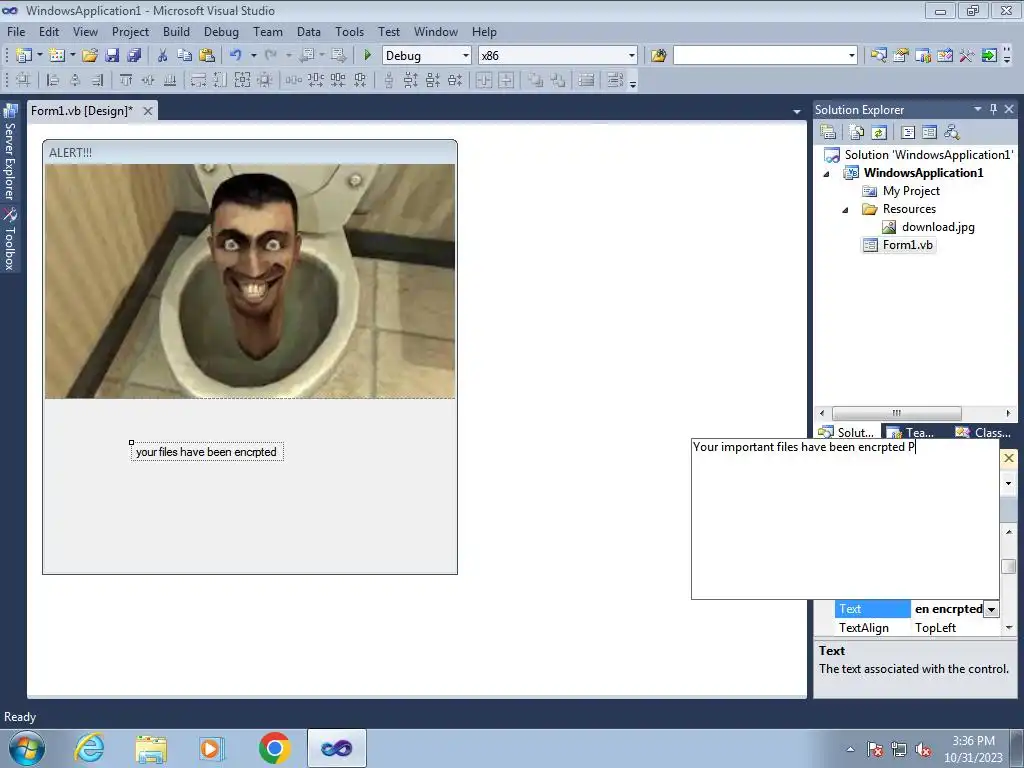
Task: Open the Project menu
Action: coord(130,31)
